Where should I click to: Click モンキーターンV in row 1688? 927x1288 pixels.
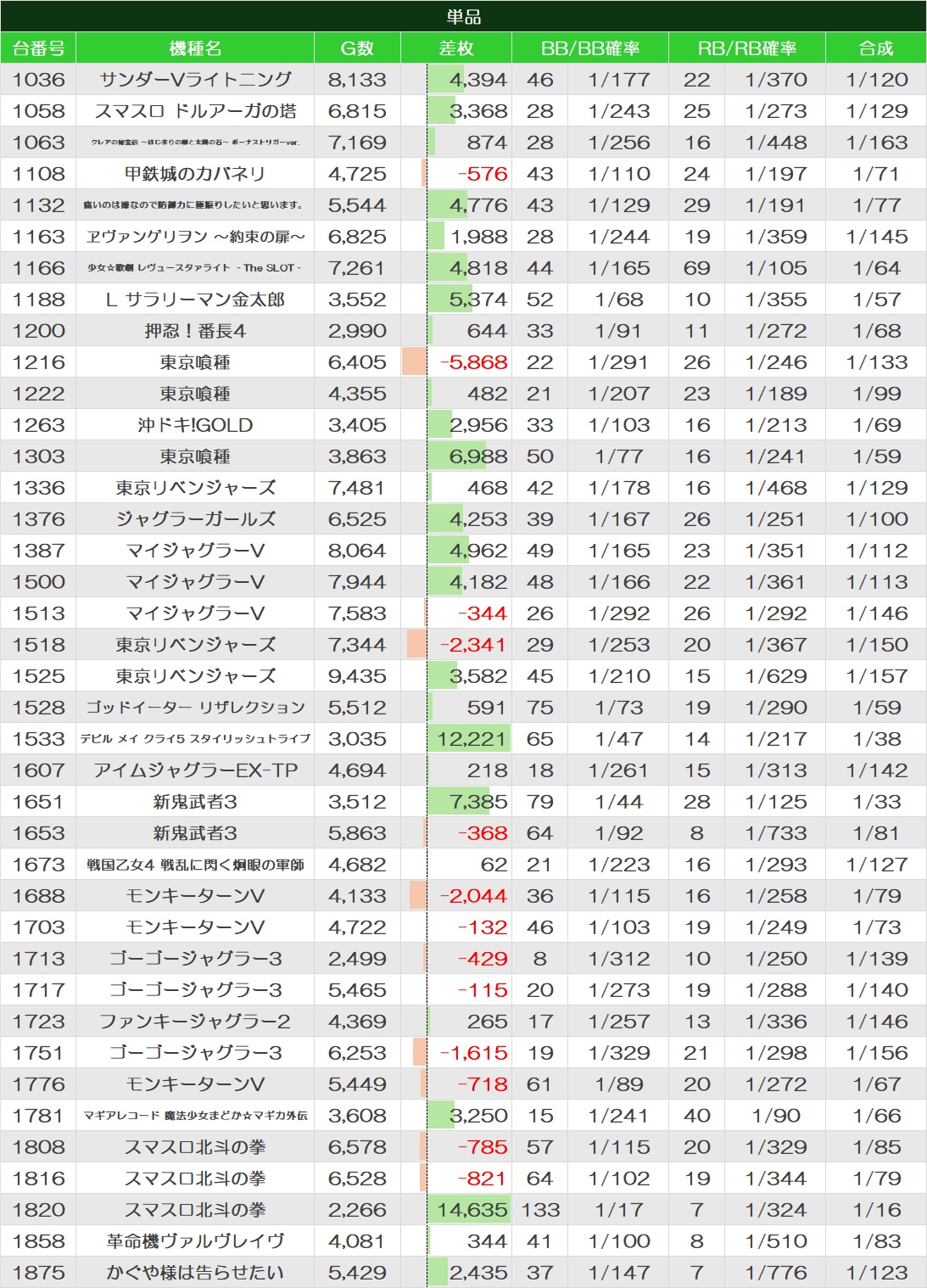point(195,896)
